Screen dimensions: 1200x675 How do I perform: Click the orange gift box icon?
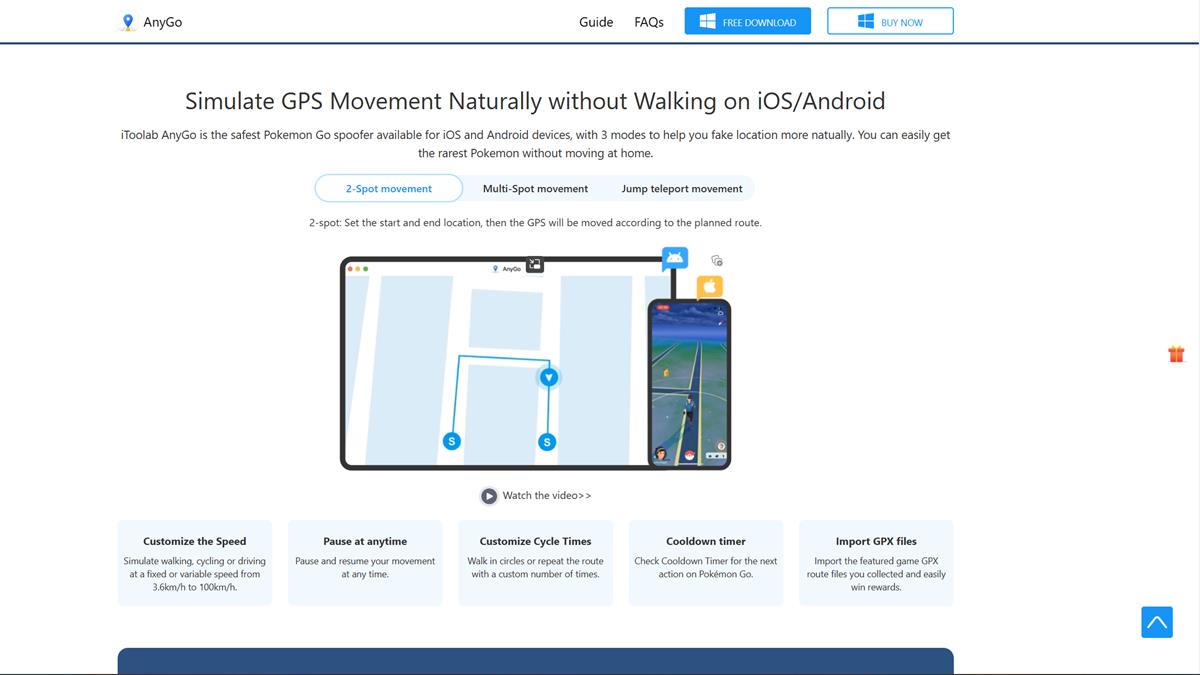pyautogui.click(x=1176, y=354)
